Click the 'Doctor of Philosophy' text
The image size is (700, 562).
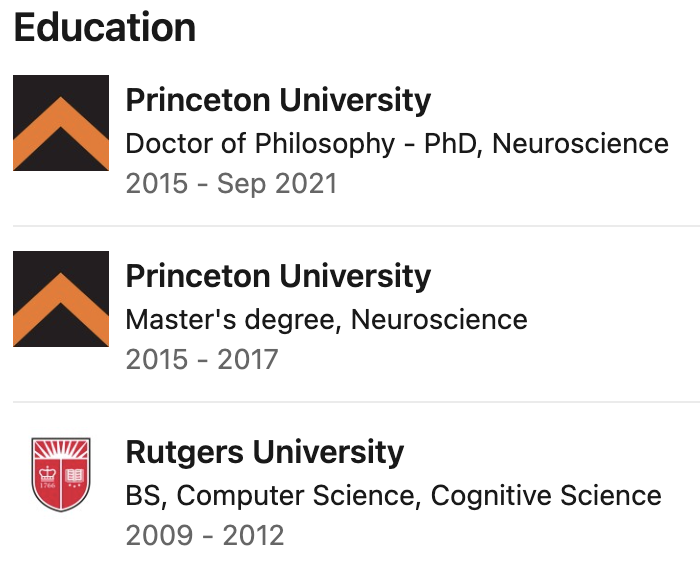pos(260,143)
